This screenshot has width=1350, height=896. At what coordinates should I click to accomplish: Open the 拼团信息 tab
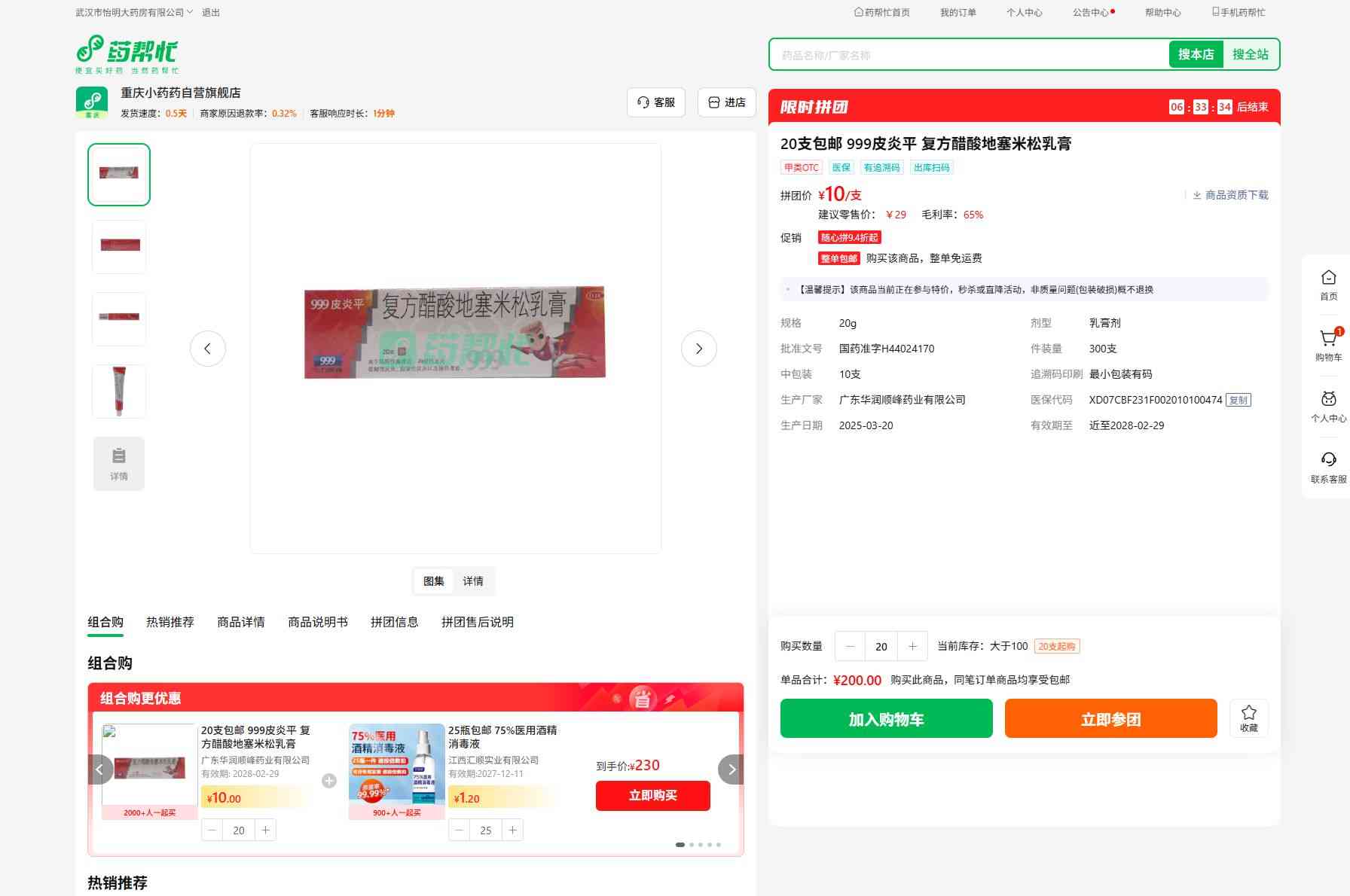pos(394,622)
